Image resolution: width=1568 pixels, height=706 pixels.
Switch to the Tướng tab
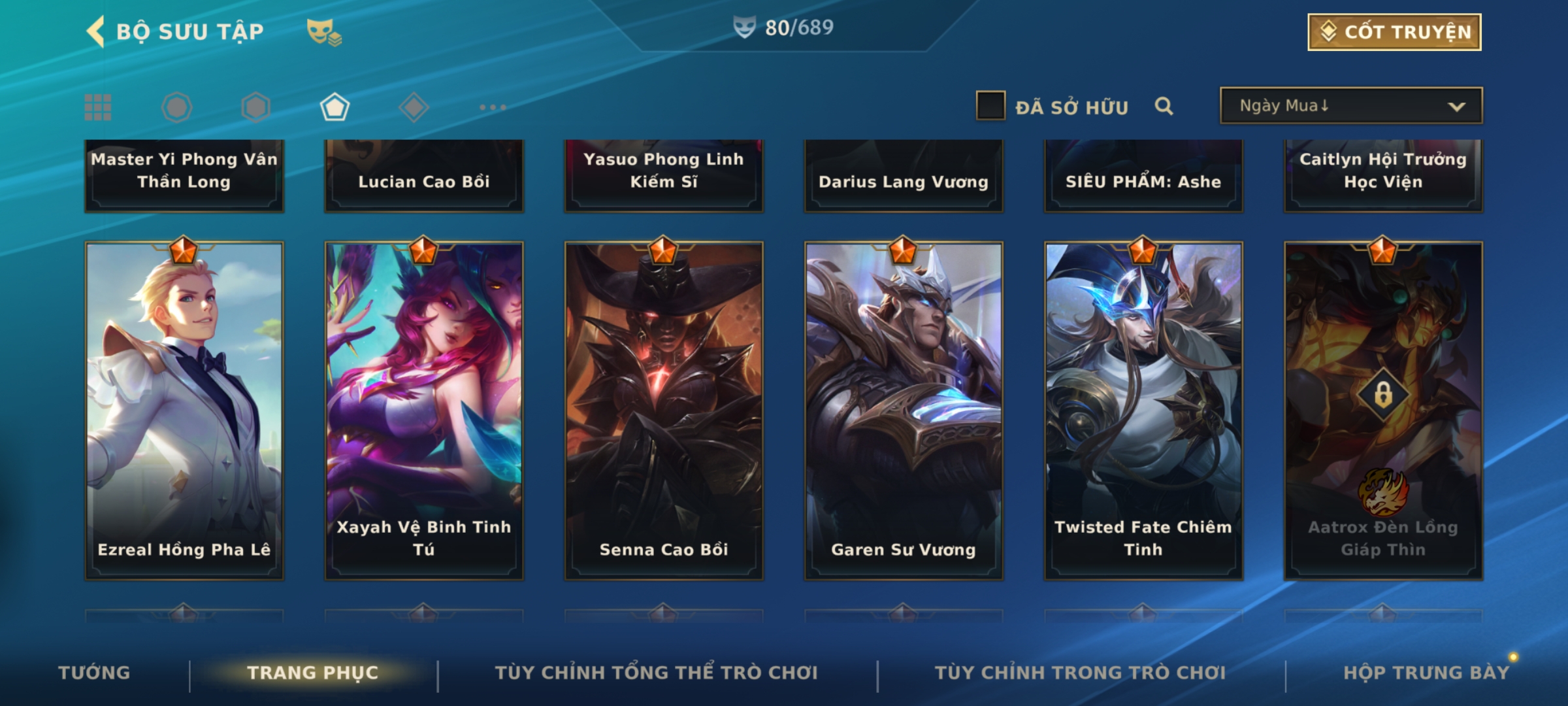tap(94, 673)
